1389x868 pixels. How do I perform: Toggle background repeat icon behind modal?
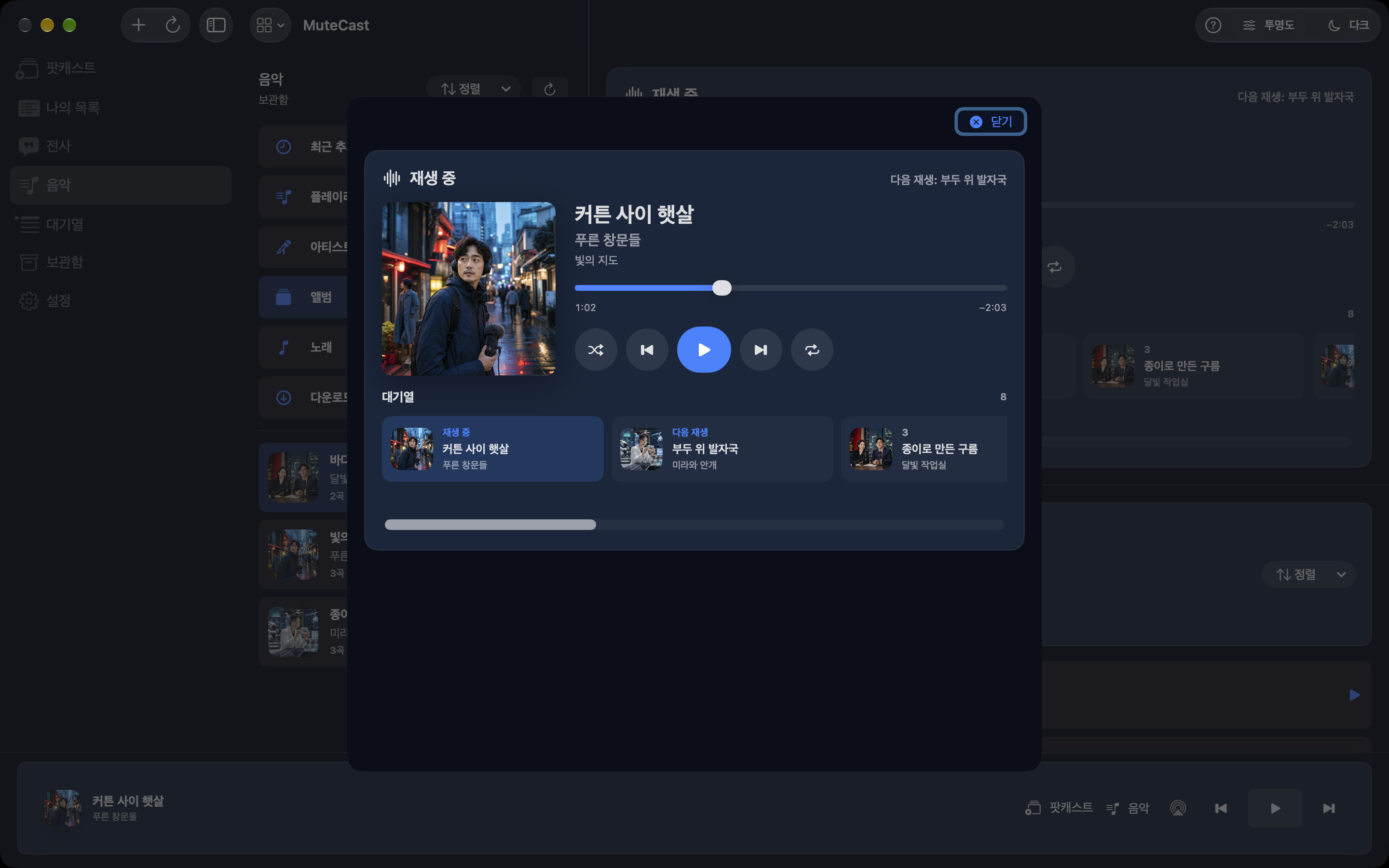point(1054,267)
